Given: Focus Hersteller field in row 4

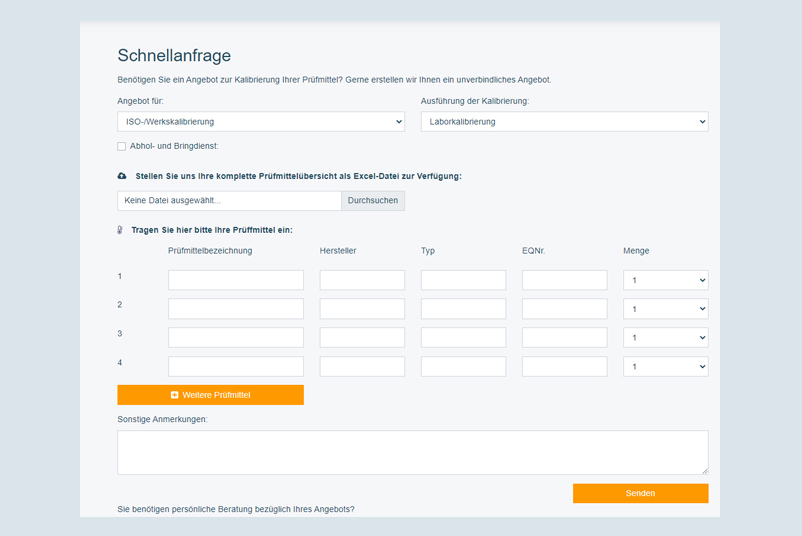Looking at the screenshot, I should coord(362,367).
